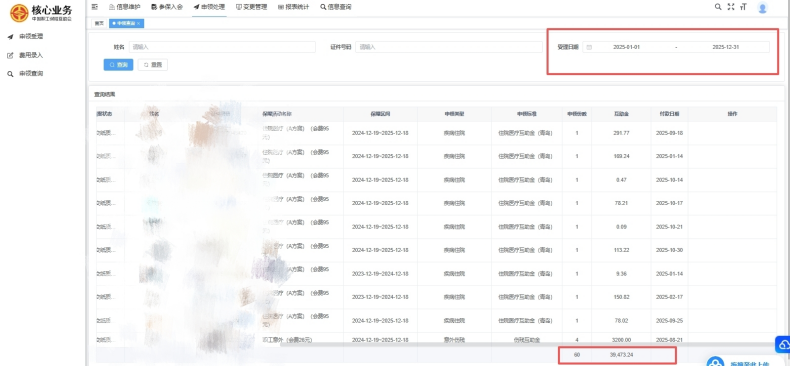Viewport: 790px width, 366px height.
Task: Click the 保障区间 column header
Action: click(x=380, y=114)
